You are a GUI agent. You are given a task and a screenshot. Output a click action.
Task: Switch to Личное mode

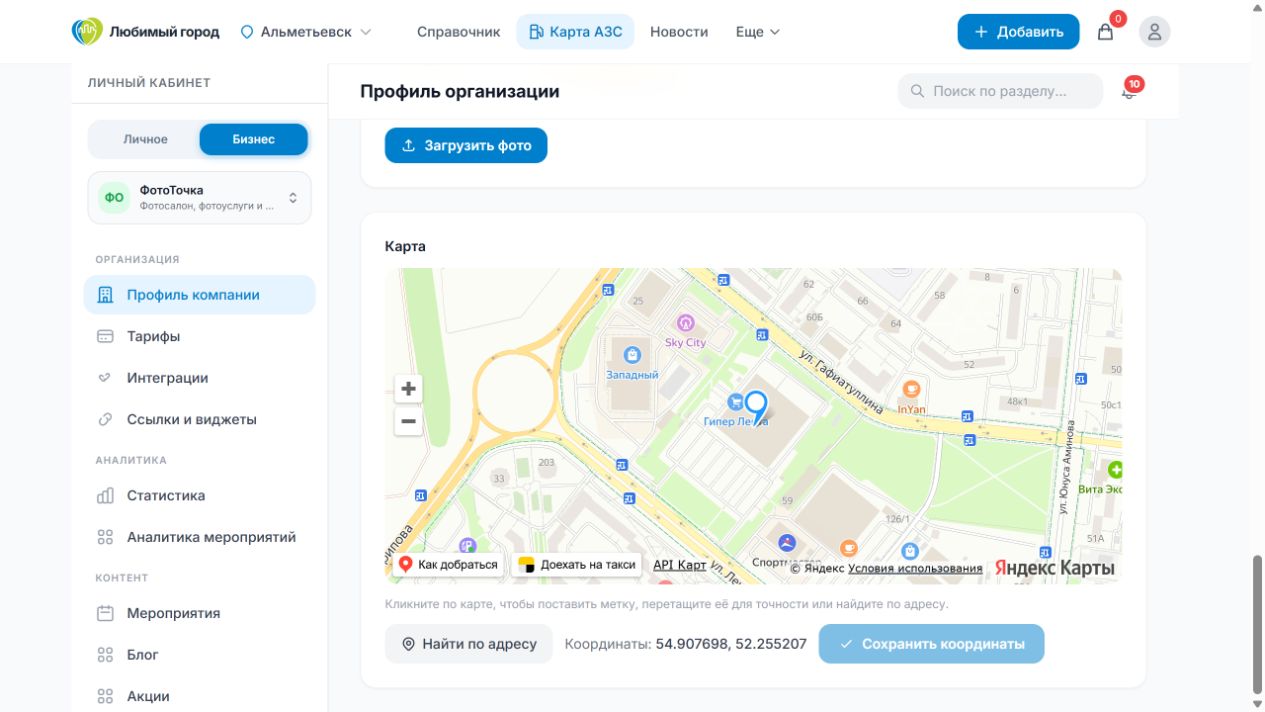(x=145, y=139)
